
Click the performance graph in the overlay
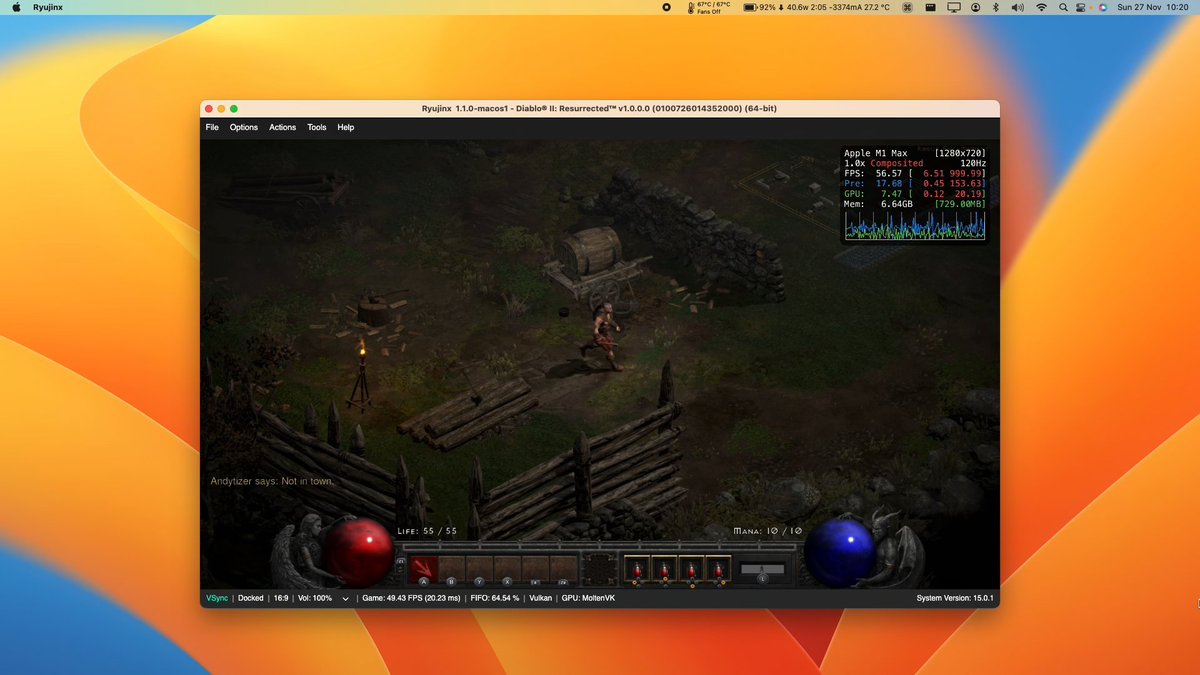point(915,226)
